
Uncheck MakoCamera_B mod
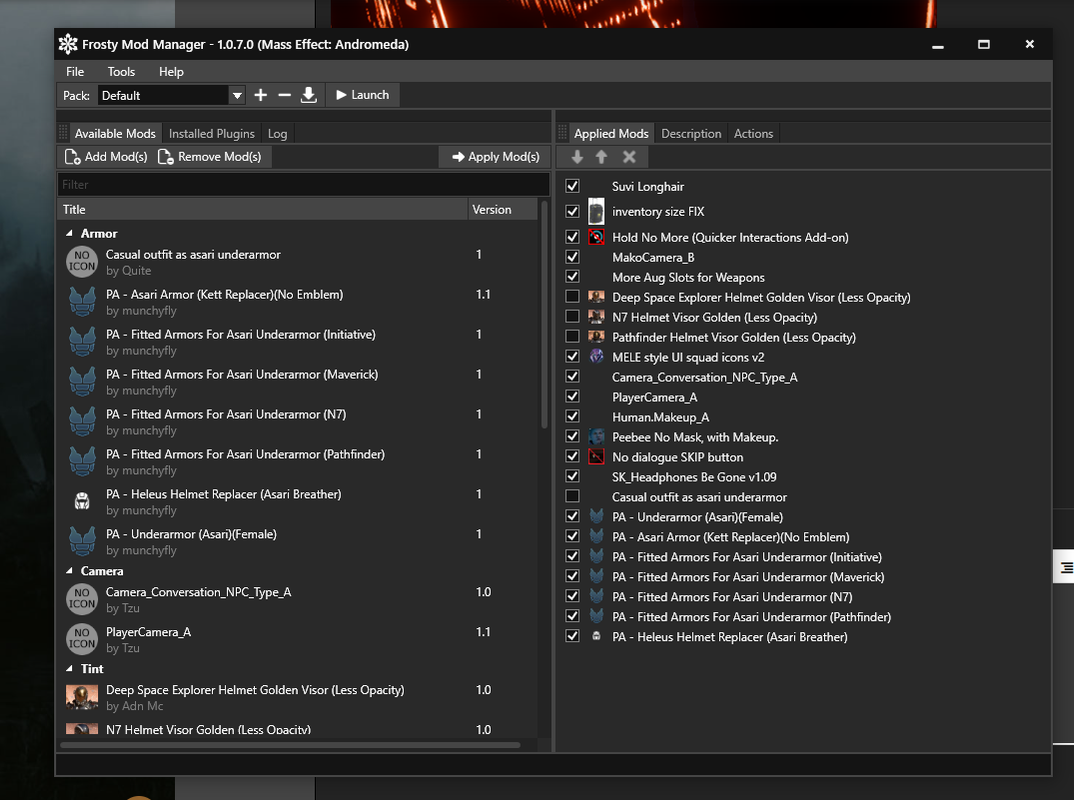pos(573,257)
